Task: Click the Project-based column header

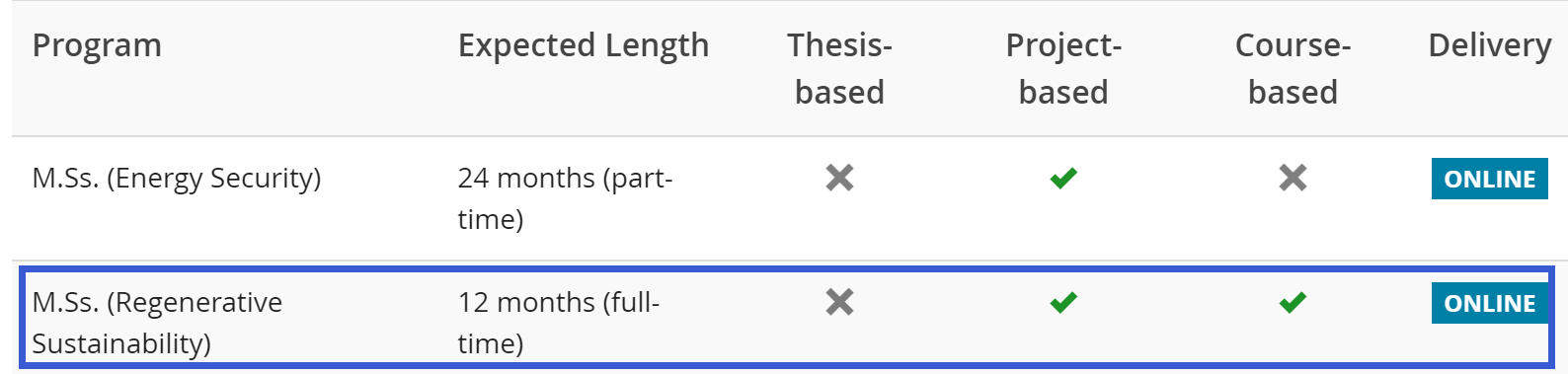Action: (x=1063, y=68)
